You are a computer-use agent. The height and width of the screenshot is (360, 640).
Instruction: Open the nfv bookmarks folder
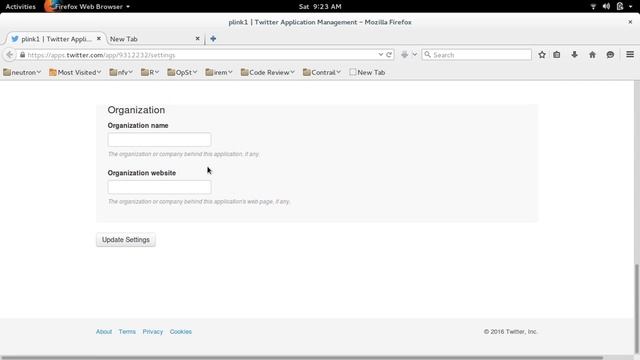pos(121,72)
